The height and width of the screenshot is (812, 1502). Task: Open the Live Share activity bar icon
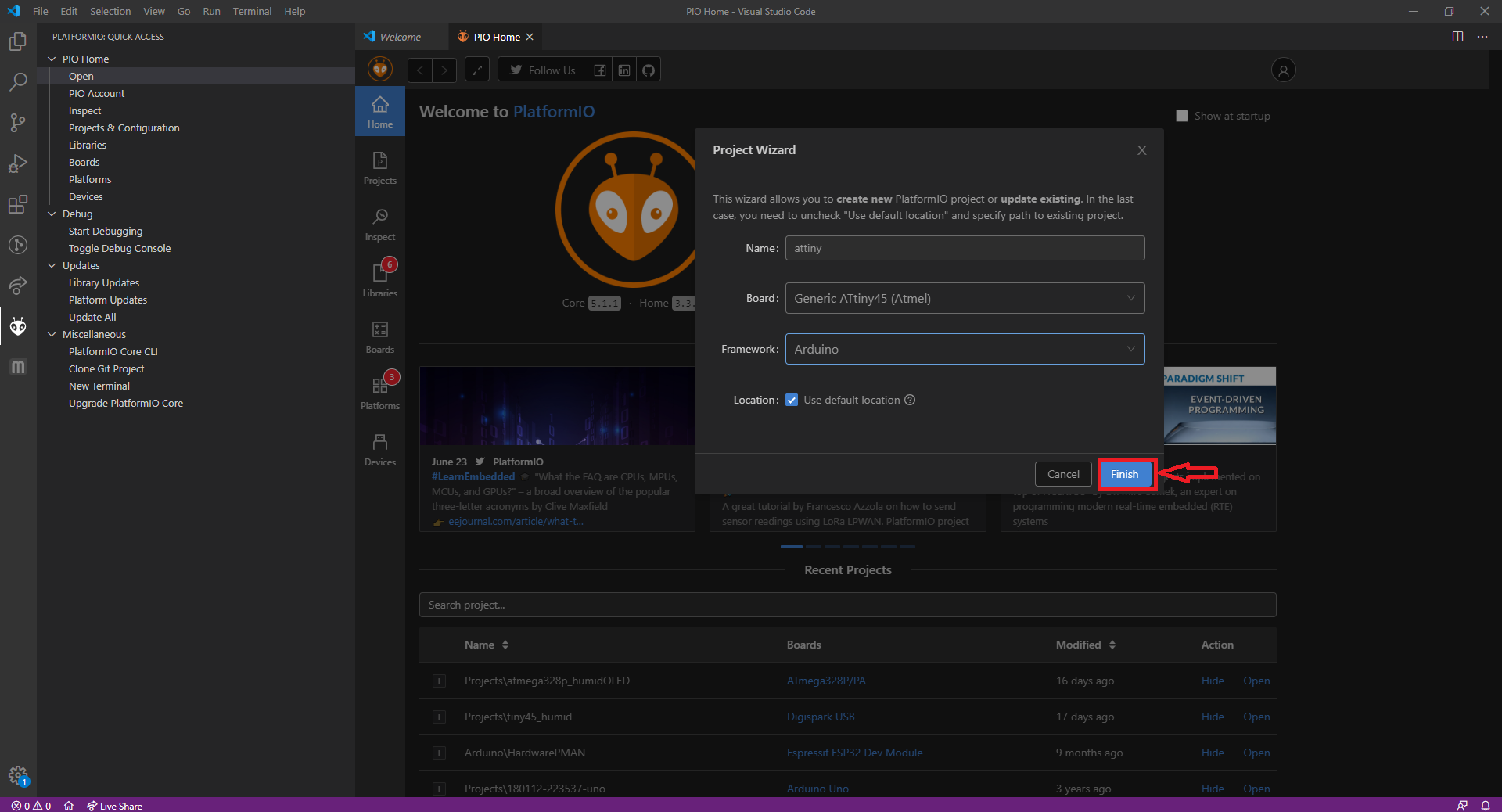point(18,286)
